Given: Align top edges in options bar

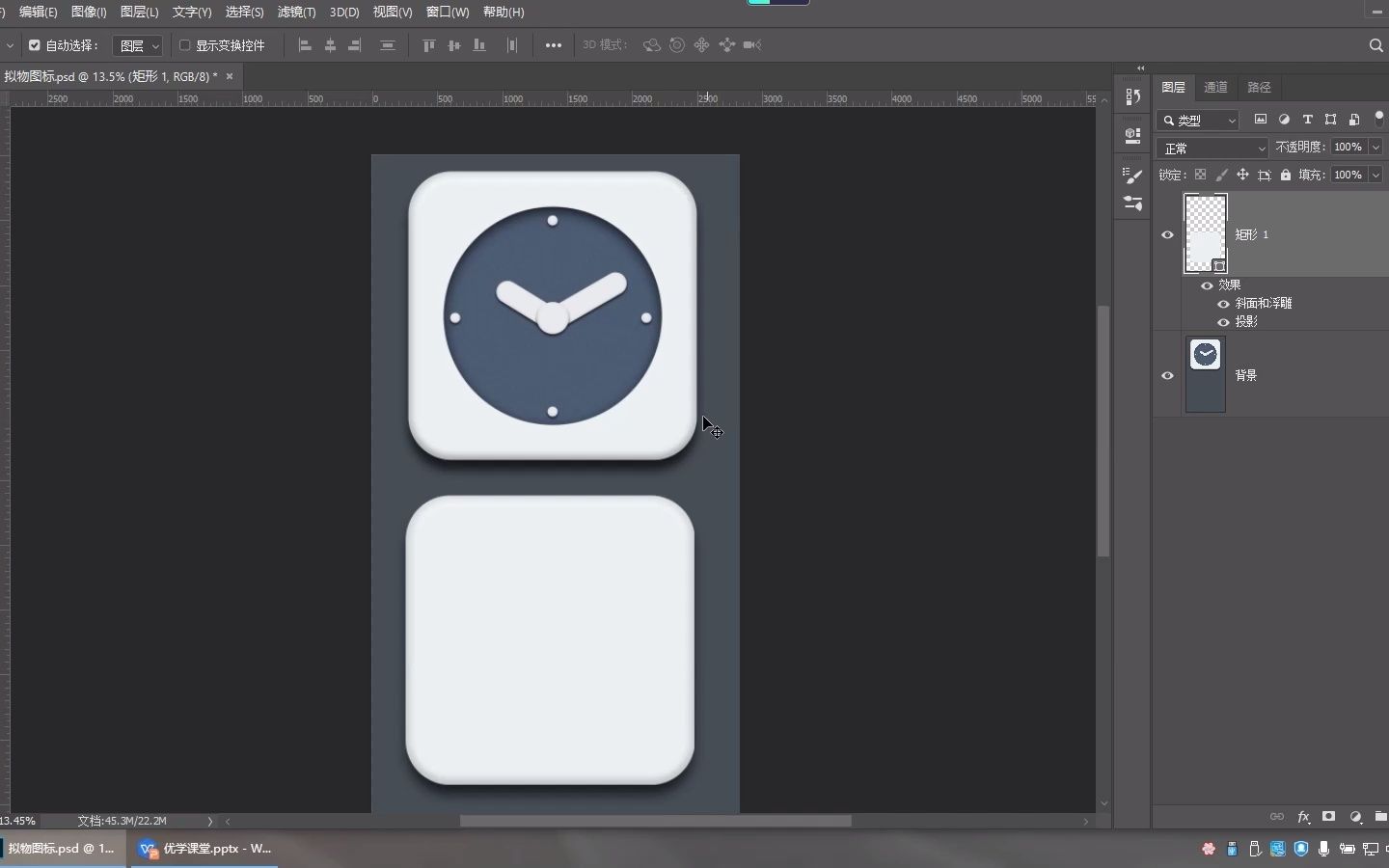Looking at the screenshot, I should point(429,45).
